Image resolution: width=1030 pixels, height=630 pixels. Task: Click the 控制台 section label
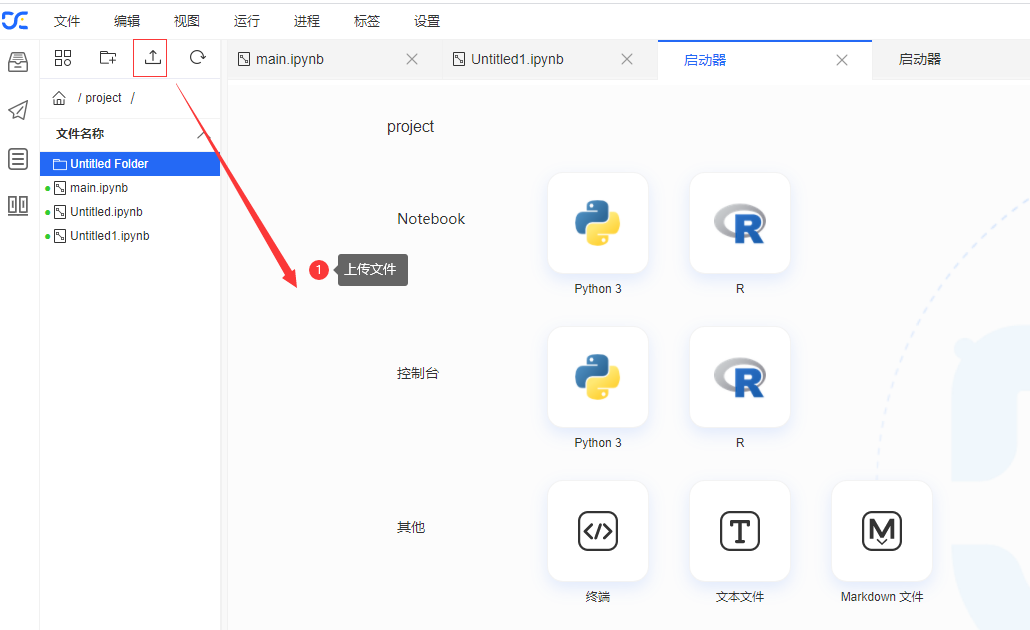pyautogui.click(x=418, y=373)
